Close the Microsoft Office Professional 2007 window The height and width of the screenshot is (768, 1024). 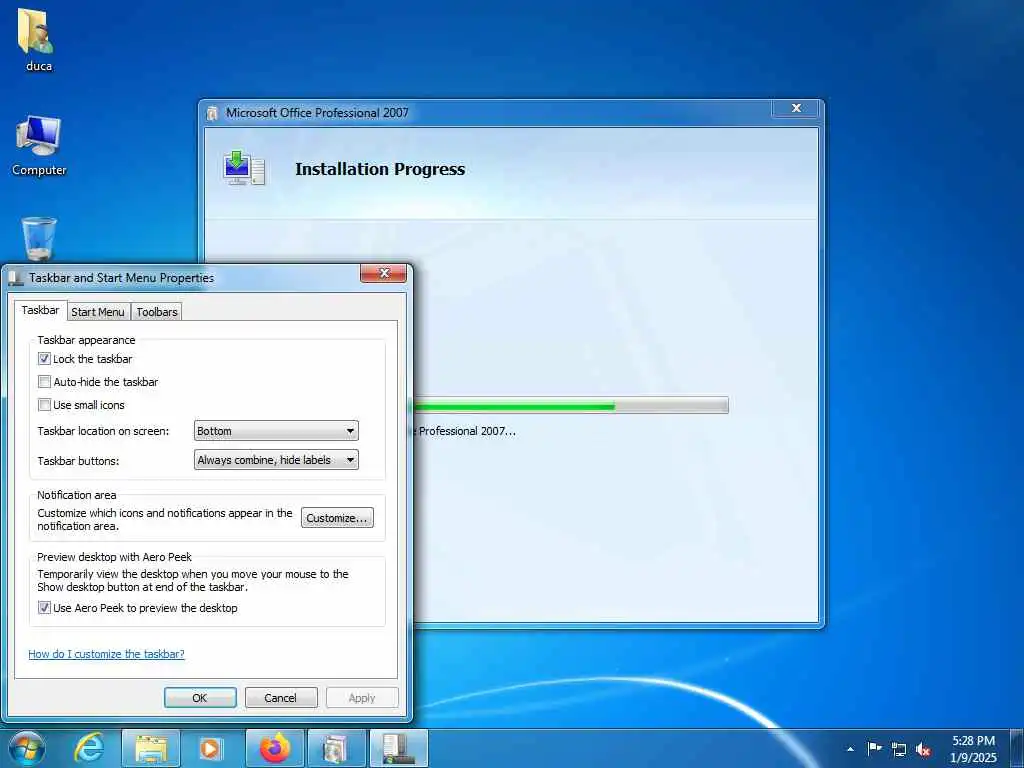[795, 108]
